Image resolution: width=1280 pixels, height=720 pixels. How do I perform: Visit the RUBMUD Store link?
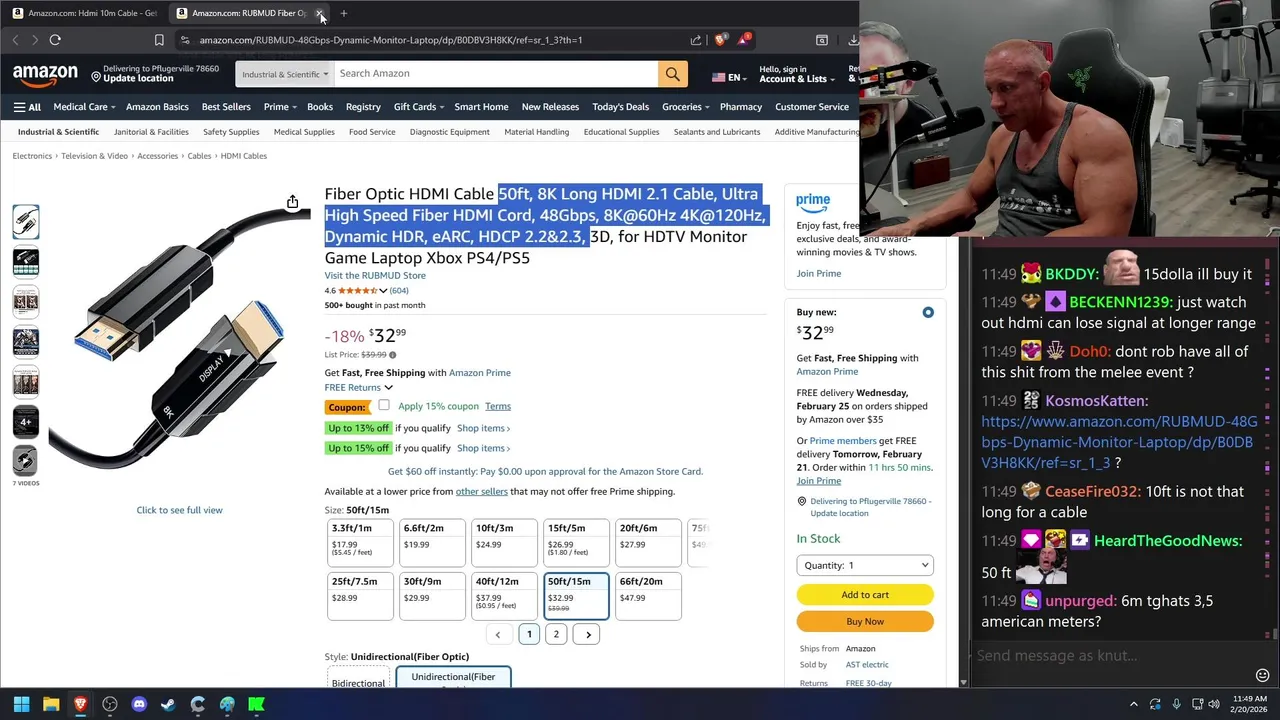tap(375, 275)
